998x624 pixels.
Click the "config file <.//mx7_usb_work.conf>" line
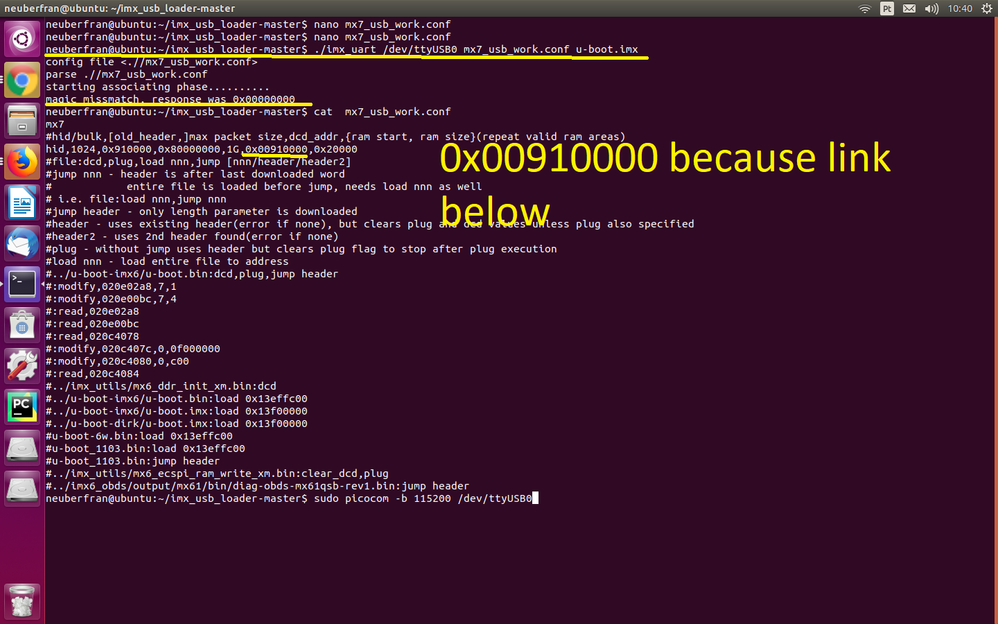(x=151, y=62)
